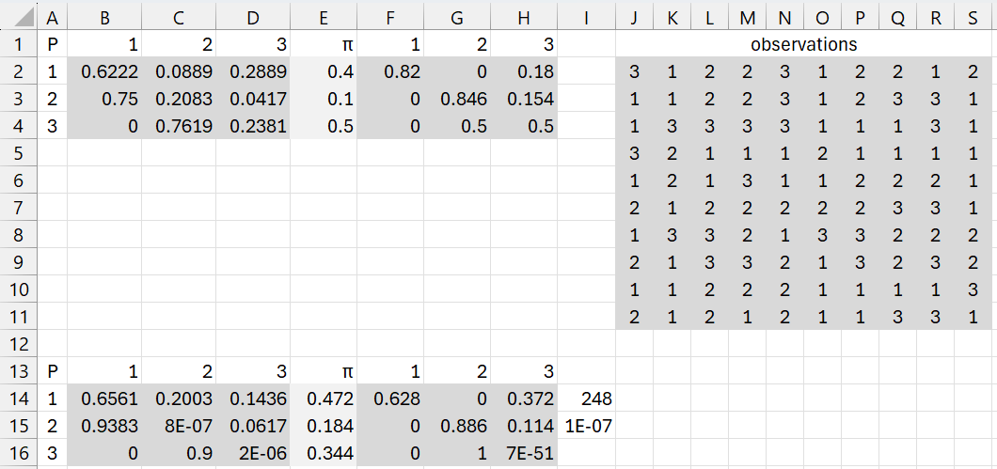Viewport: 997px width, 469px height.
Task: Click the observations label cell
Action: (x=804, y=44)
